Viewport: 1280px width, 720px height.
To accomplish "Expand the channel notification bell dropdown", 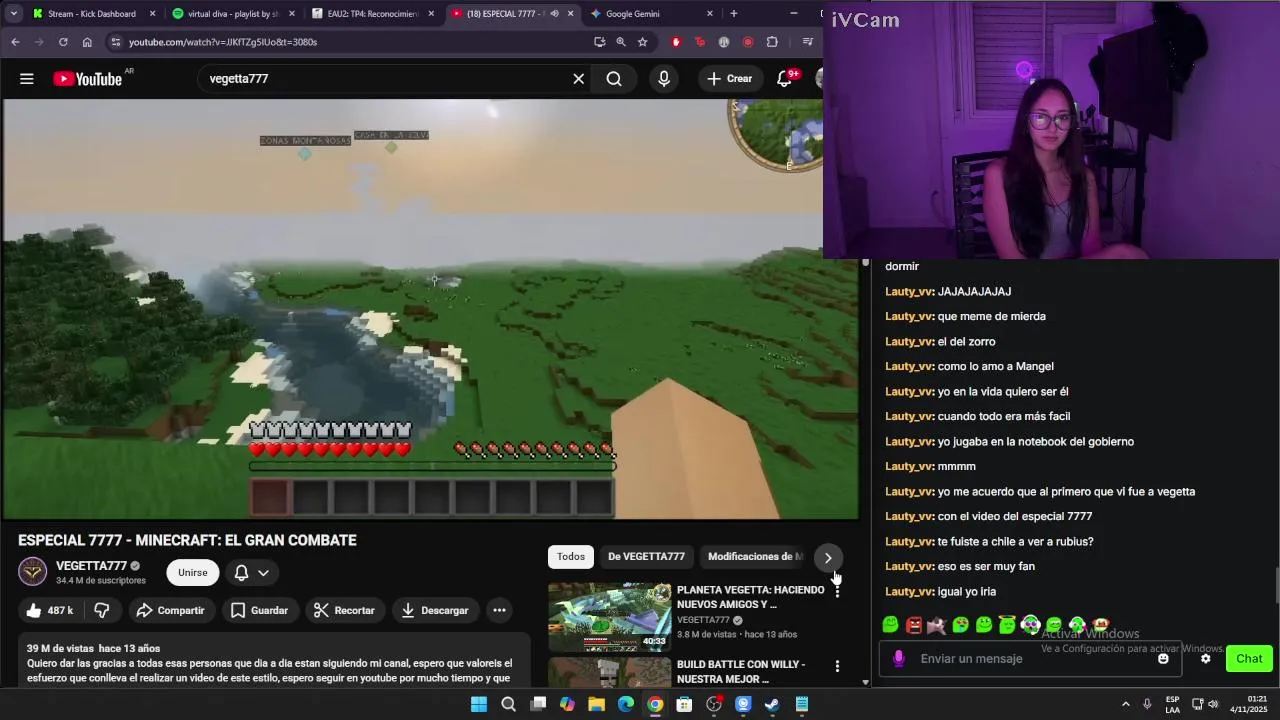I will pos(252,572).
